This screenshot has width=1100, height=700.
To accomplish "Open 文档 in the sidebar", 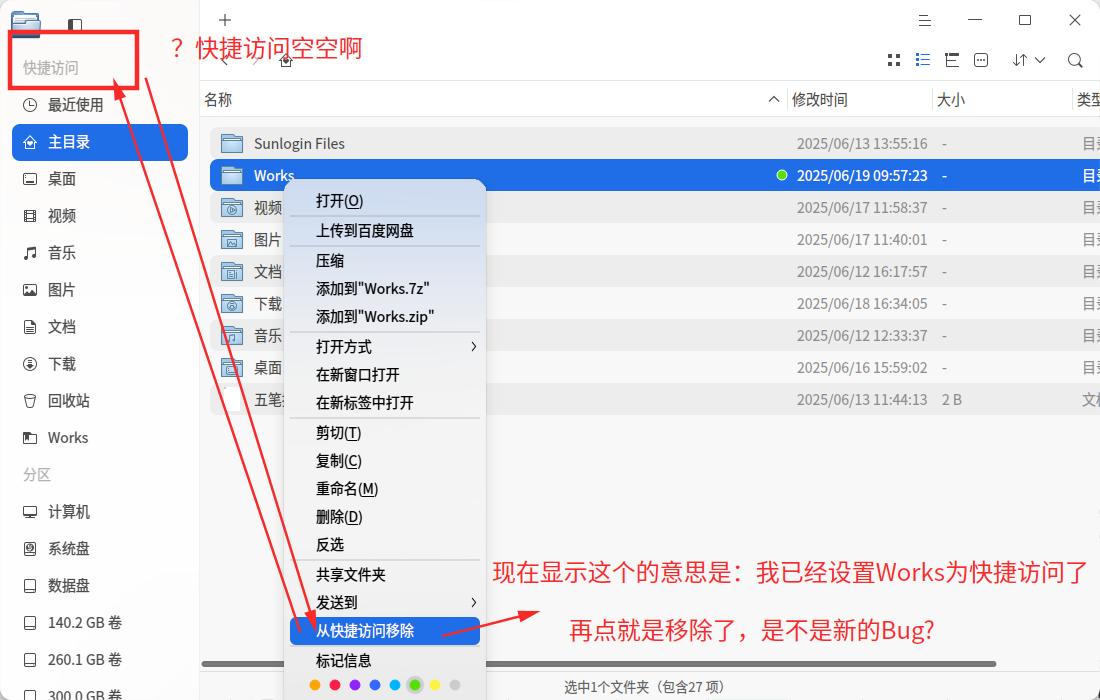I will tap(100, 327).
